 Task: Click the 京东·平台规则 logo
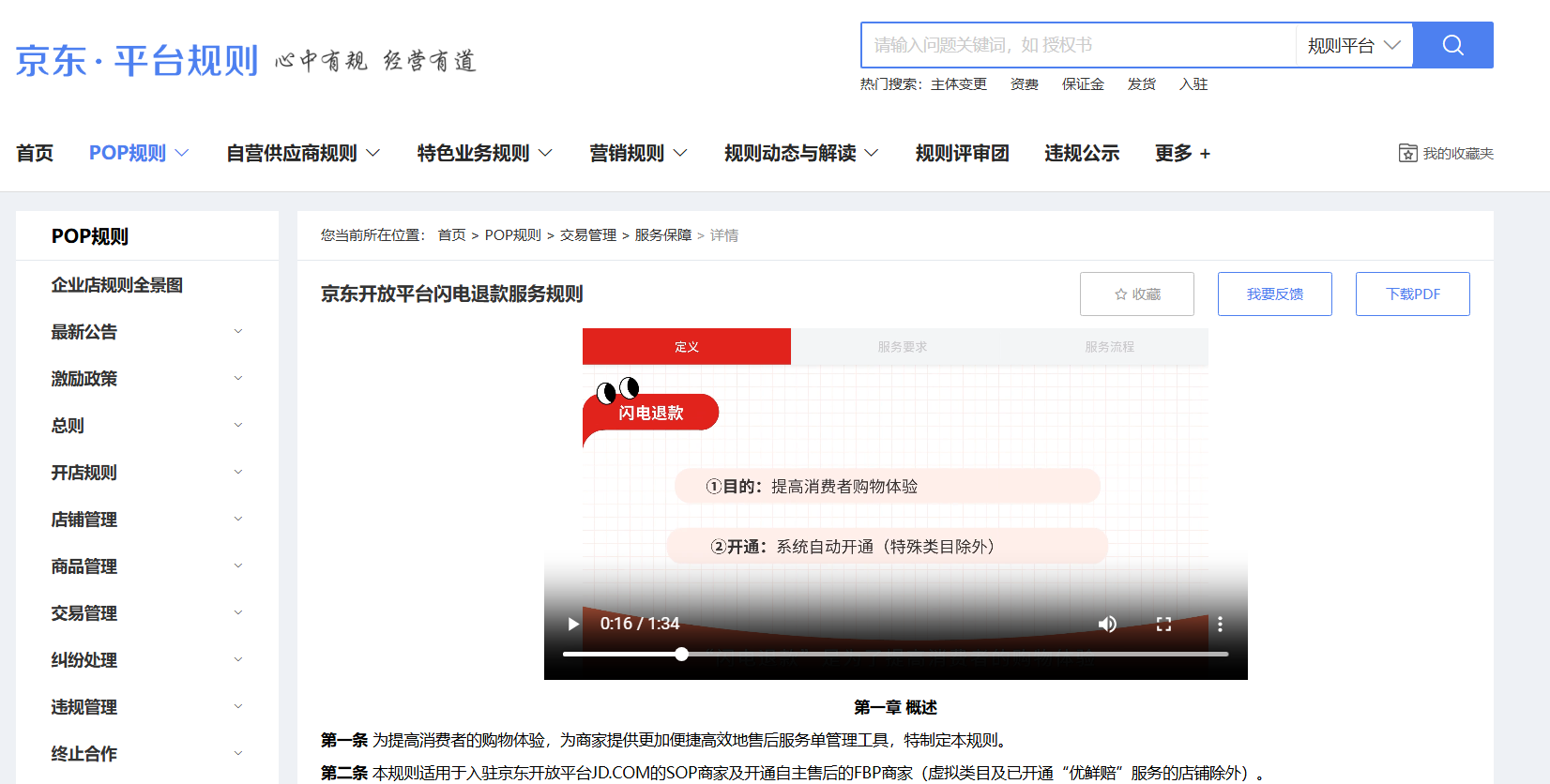[137, 61]
